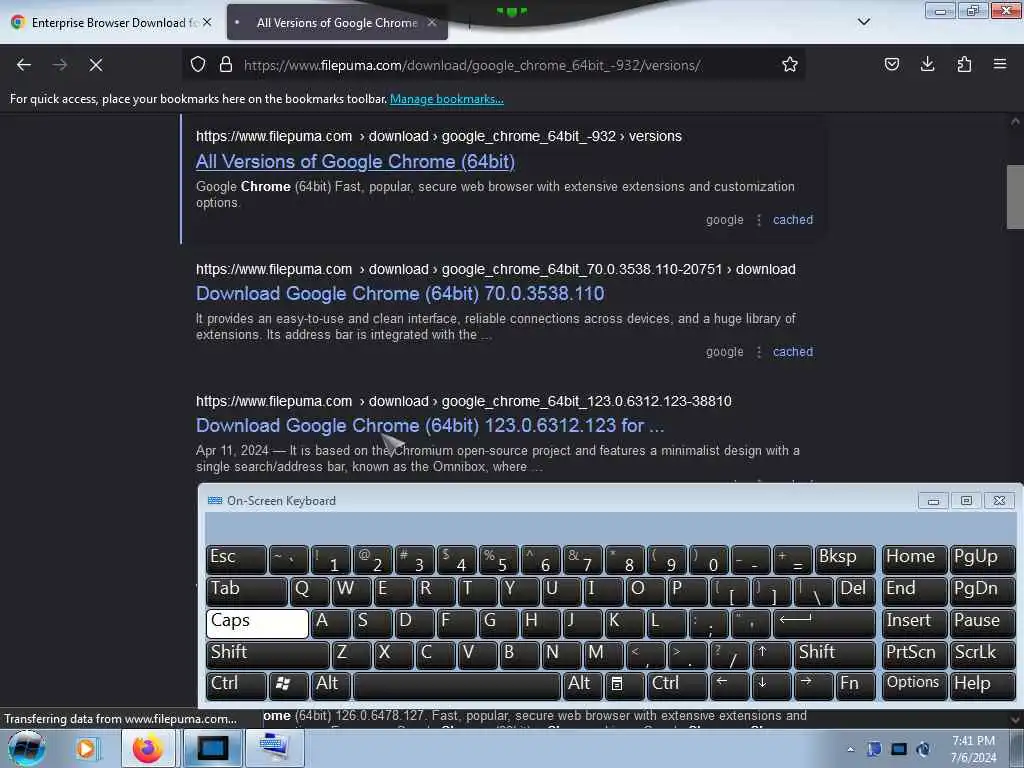Tap the up arrow key on keyboard
Viewport: 1024px width, 768px height.
coord(771,654)
